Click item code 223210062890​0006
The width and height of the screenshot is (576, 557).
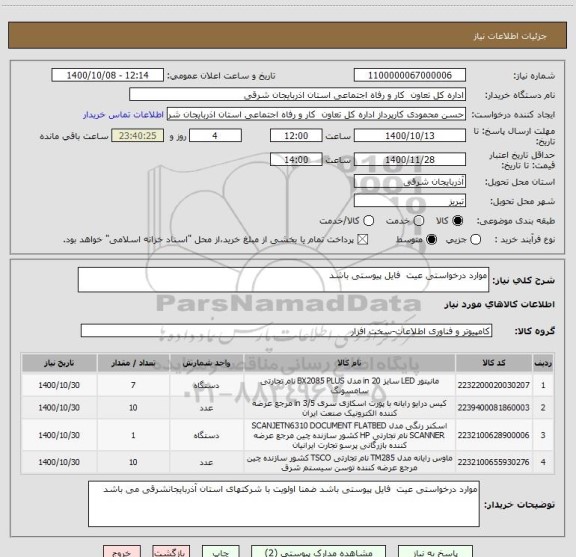(x=493, y=435)
